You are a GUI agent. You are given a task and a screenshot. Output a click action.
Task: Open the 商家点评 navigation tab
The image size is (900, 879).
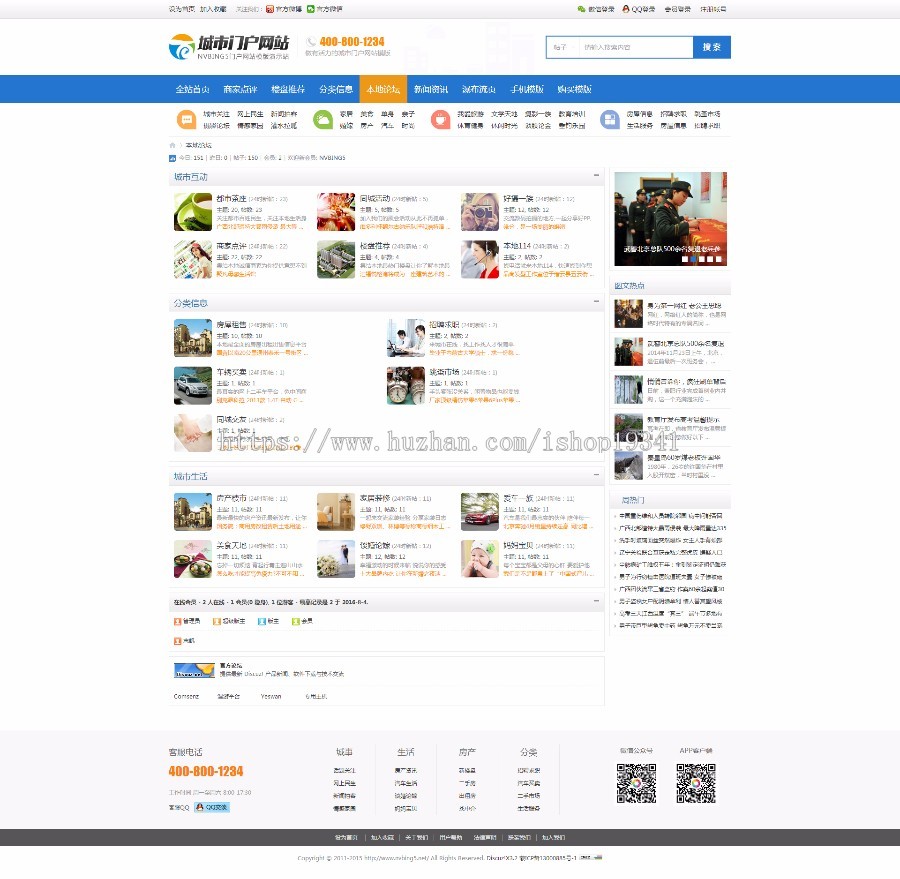(240, 89)
